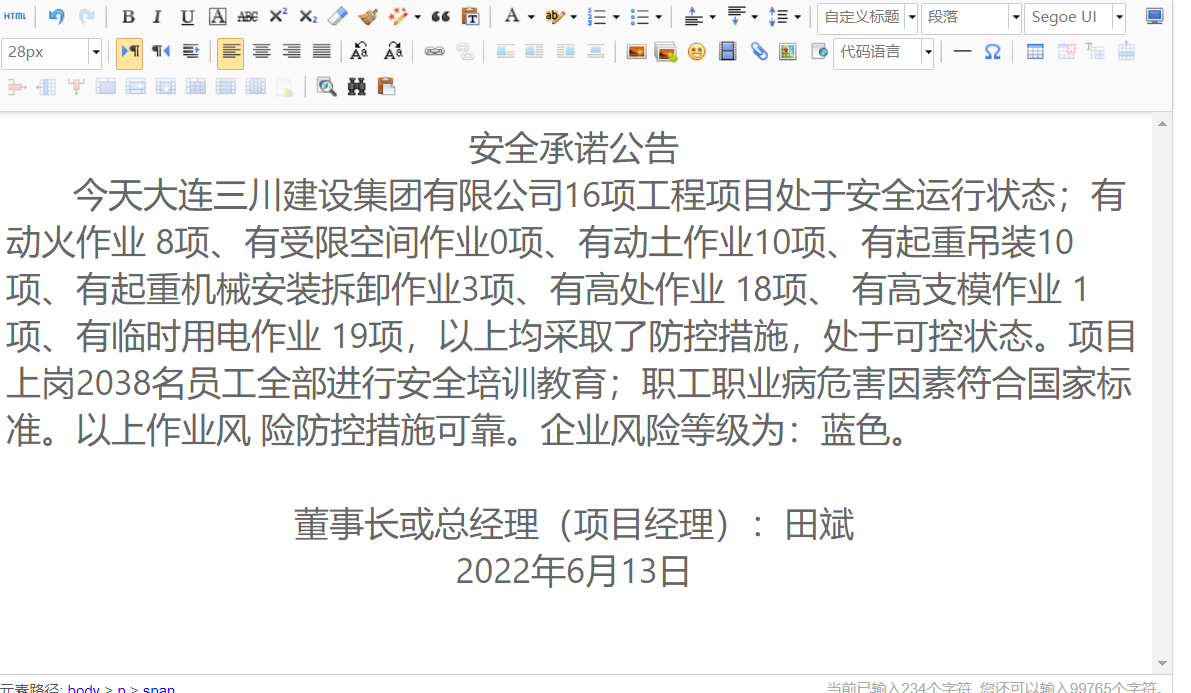
Task: Open search and replace binoculars
Action: click(356, 86)
